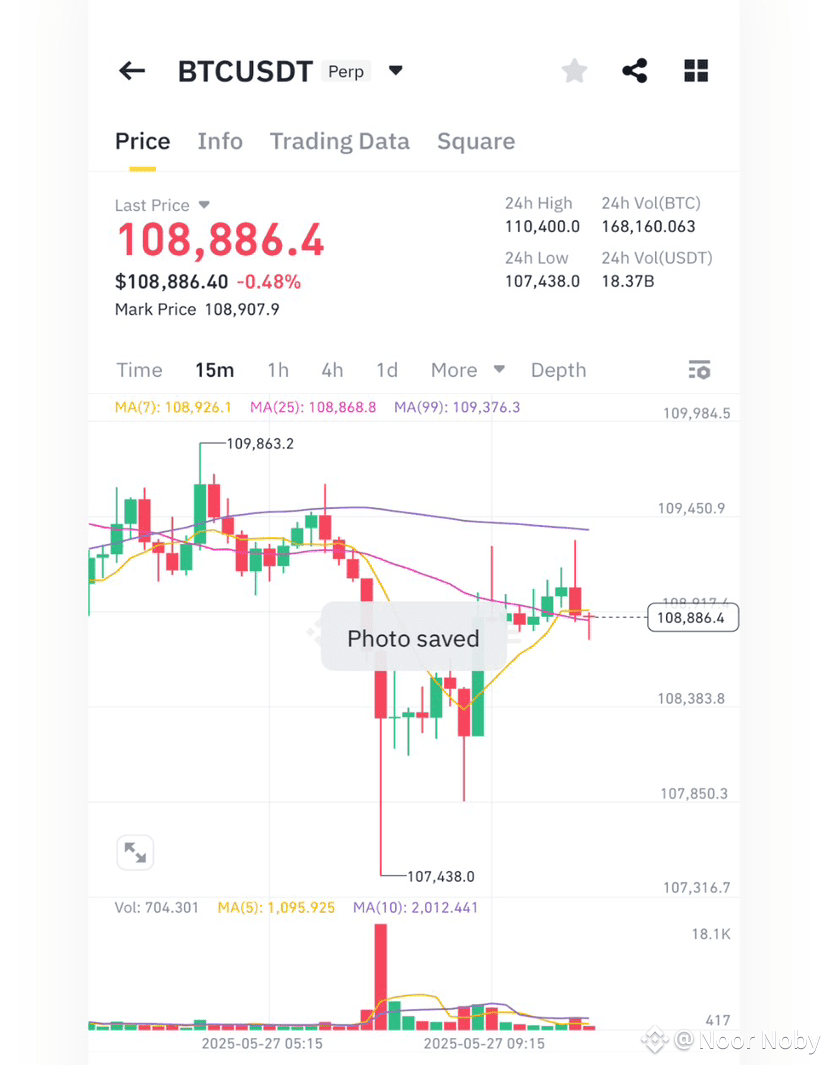Open the Info tab
This screenshot has height=1065, width=828.
coord(220,141)
